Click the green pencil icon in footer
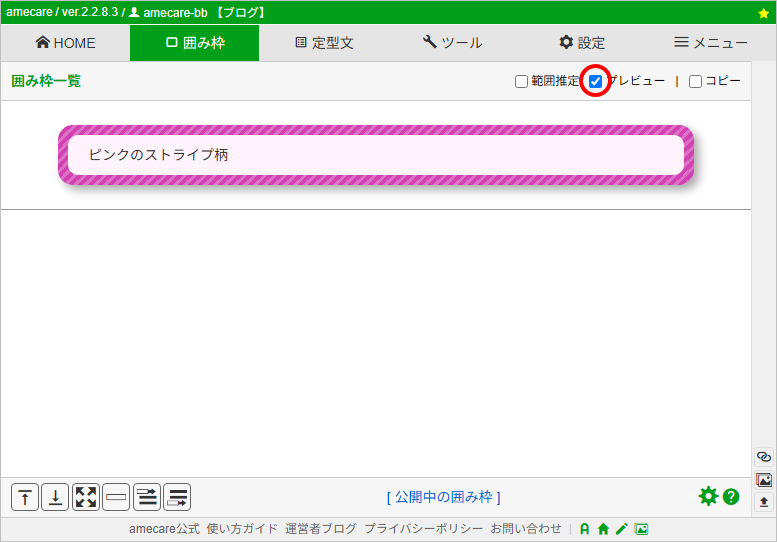This screenshot has height=542, width=777. pos(621,529)
